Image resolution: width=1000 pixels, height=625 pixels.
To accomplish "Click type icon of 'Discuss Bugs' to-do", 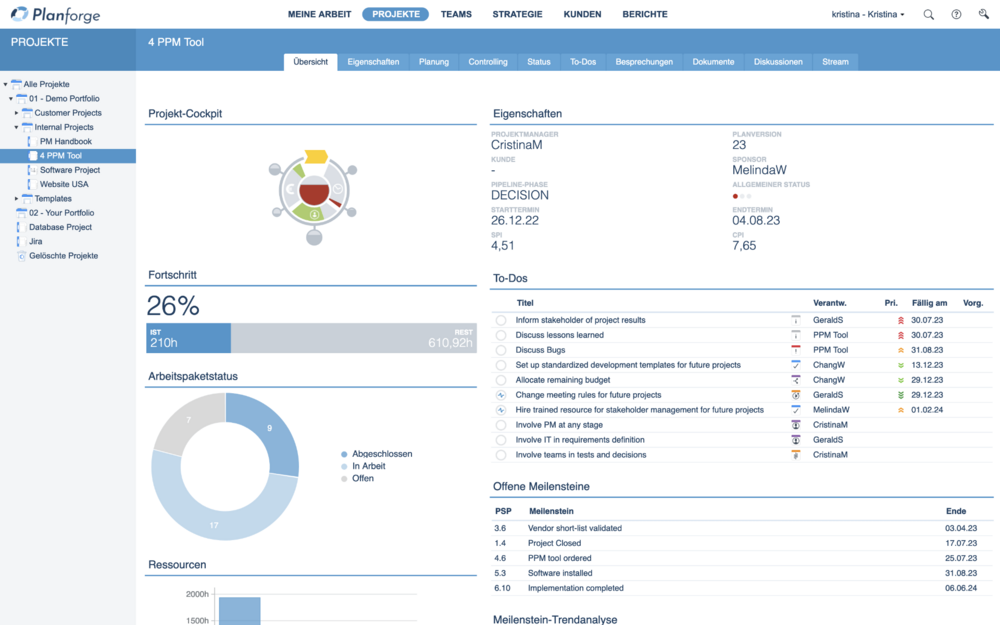I will [796, 350].
